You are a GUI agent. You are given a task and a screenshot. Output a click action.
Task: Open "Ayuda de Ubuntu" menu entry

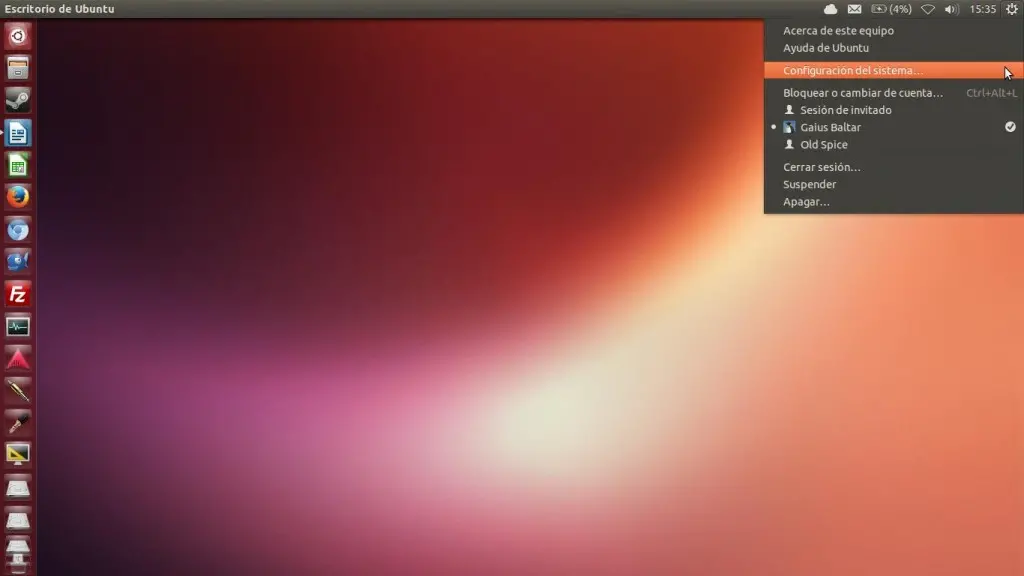tap(893, 48)
